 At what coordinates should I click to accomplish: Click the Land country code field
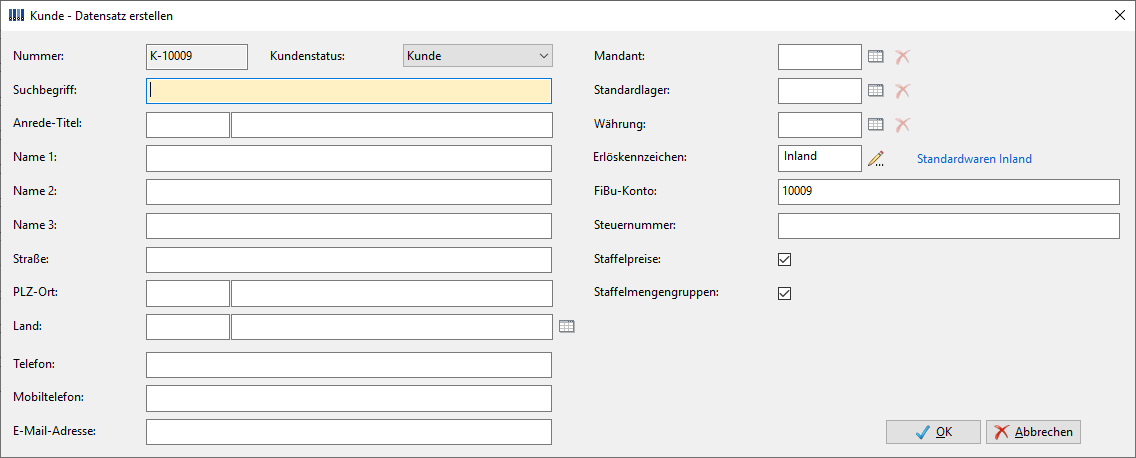pyautogui.click(x=188, y=327)
